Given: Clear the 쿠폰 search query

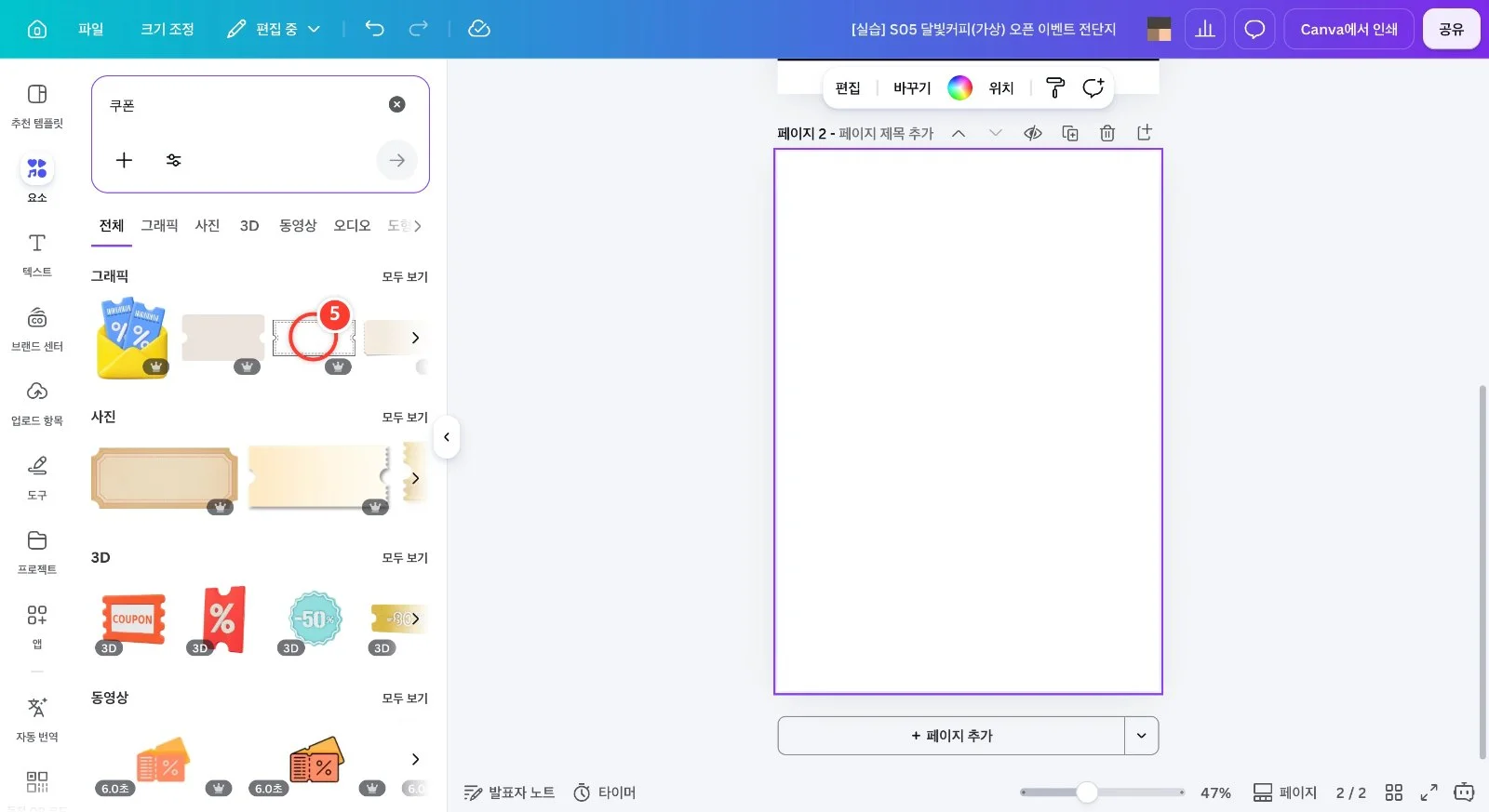Looking at the screenshot, I should (x=397, y=104).
